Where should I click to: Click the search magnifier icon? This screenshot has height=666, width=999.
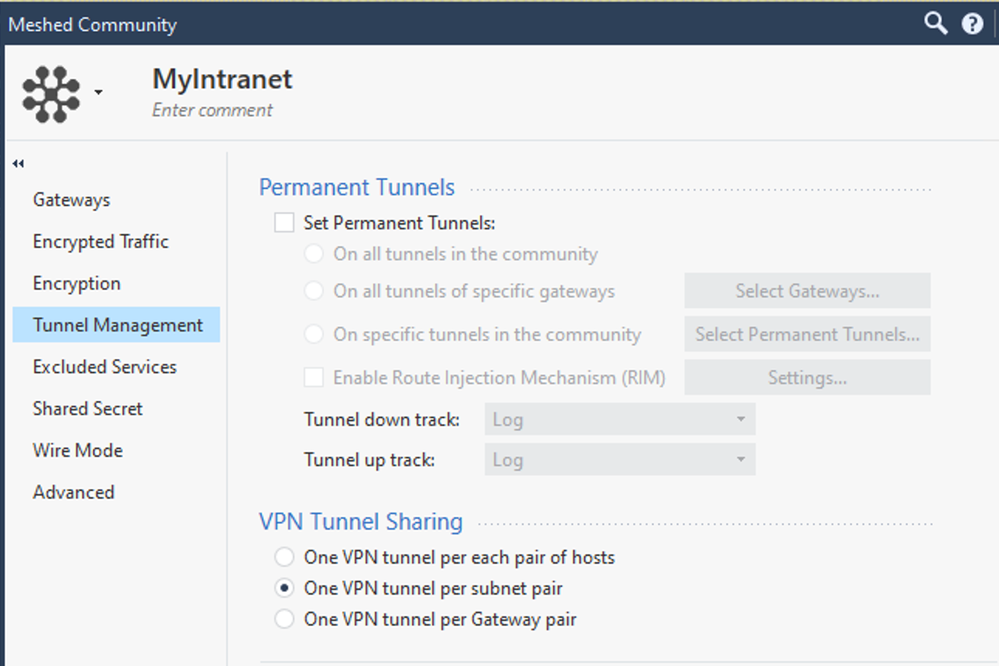pos(935,23)
